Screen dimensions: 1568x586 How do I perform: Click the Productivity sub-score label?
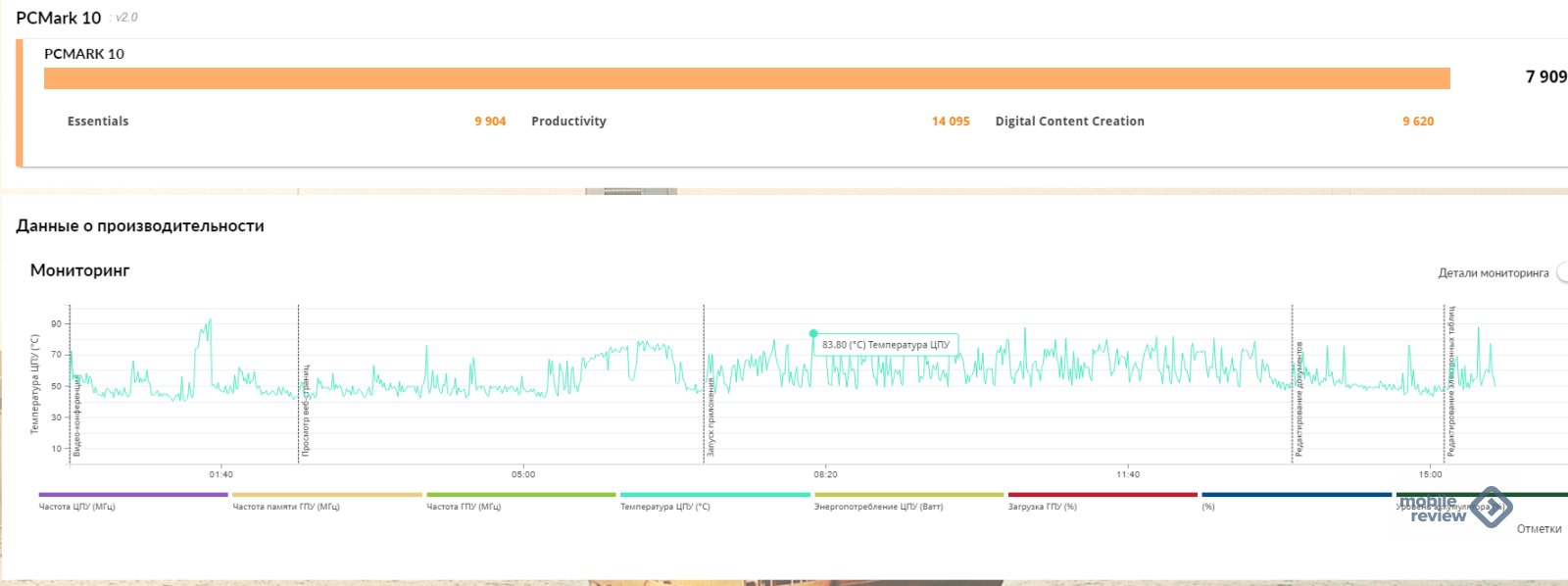[568, 122]
